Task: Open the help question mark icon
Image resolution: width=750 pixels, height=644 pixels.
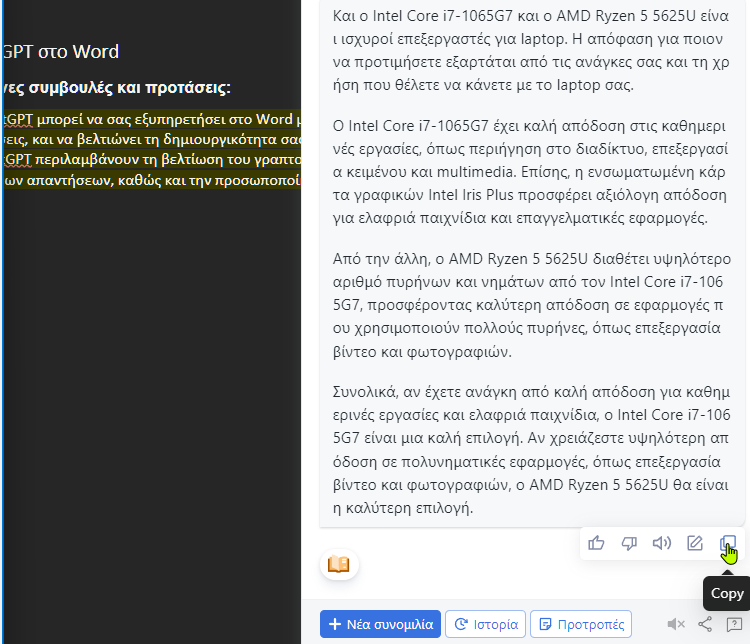Action: (x=734, y=624)
